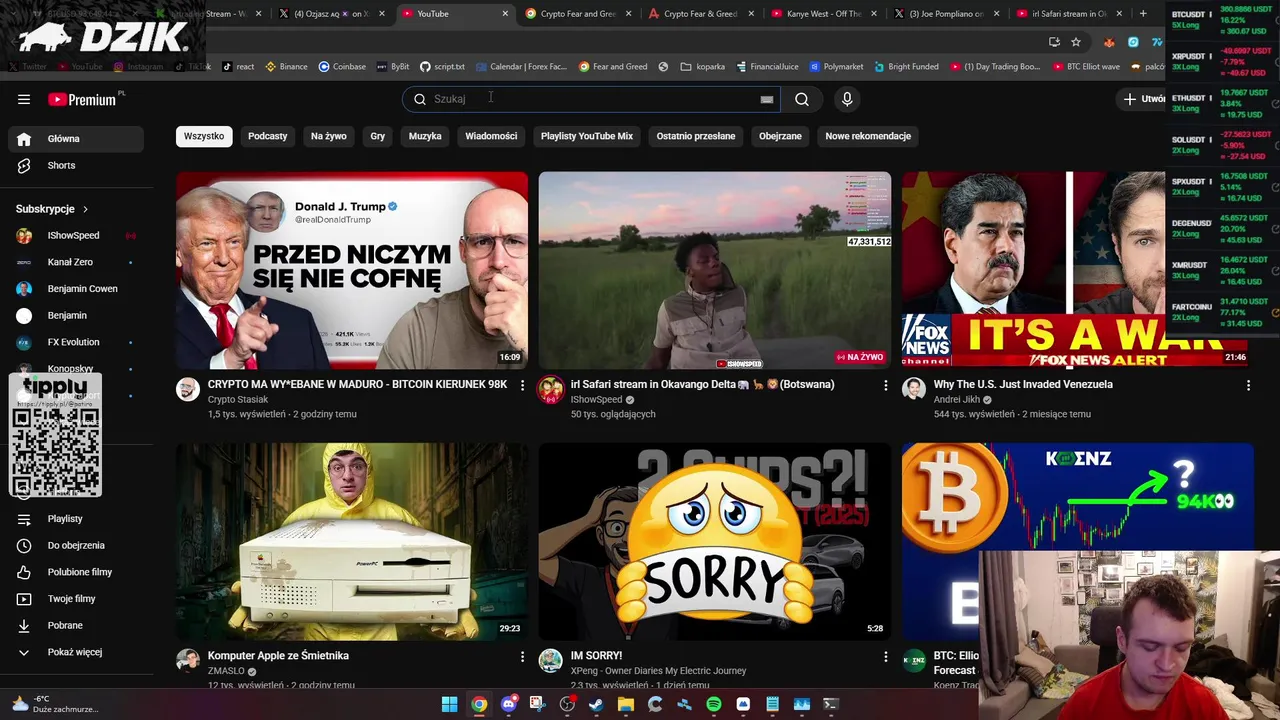The width and height of the screenshot is (1280, 720).
Task: Open Andrei Jikh channel name link
Action: tap(957, 399)
